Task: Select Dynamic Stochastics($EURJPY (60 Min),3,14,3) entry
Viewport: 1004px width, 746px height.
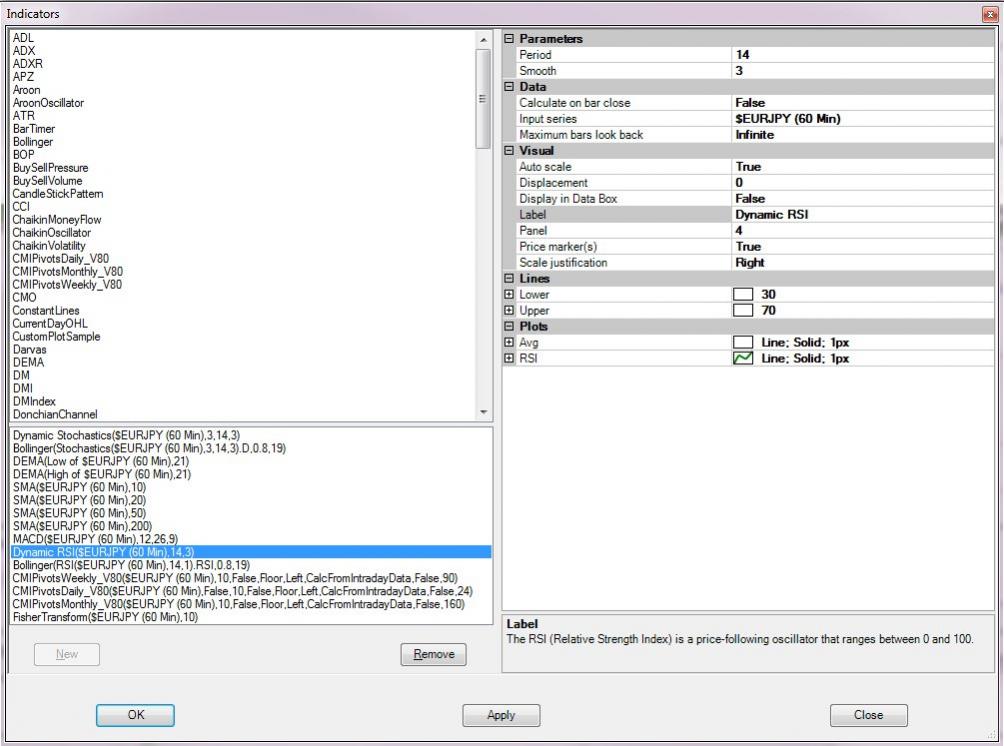Action: 126,435
